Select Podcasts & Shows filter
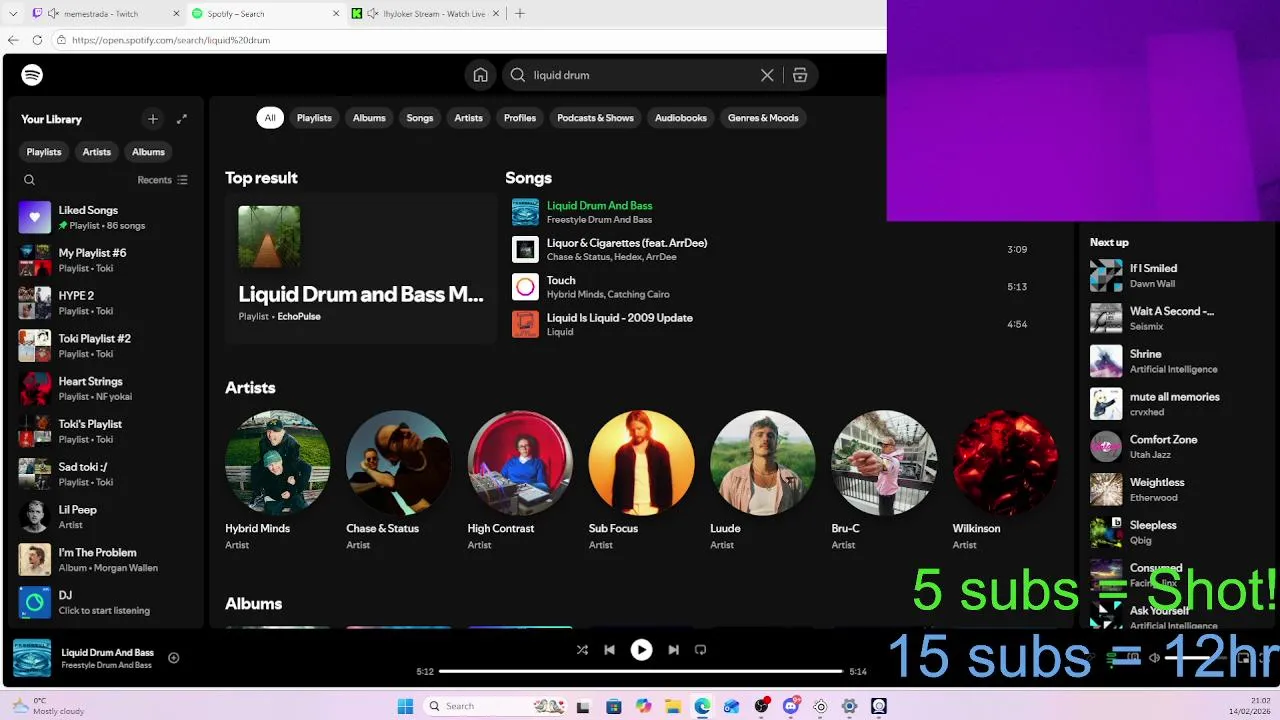This screenshot has height=720, width=1280. click(x=595, y=118)
